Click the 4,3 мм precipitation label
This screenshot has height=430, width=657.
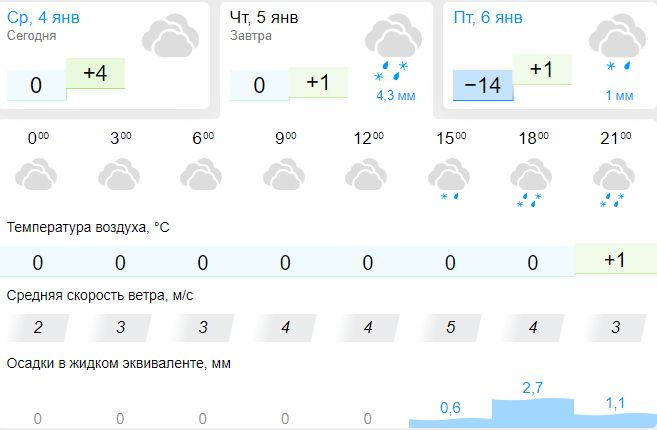[x=396, y=96]
